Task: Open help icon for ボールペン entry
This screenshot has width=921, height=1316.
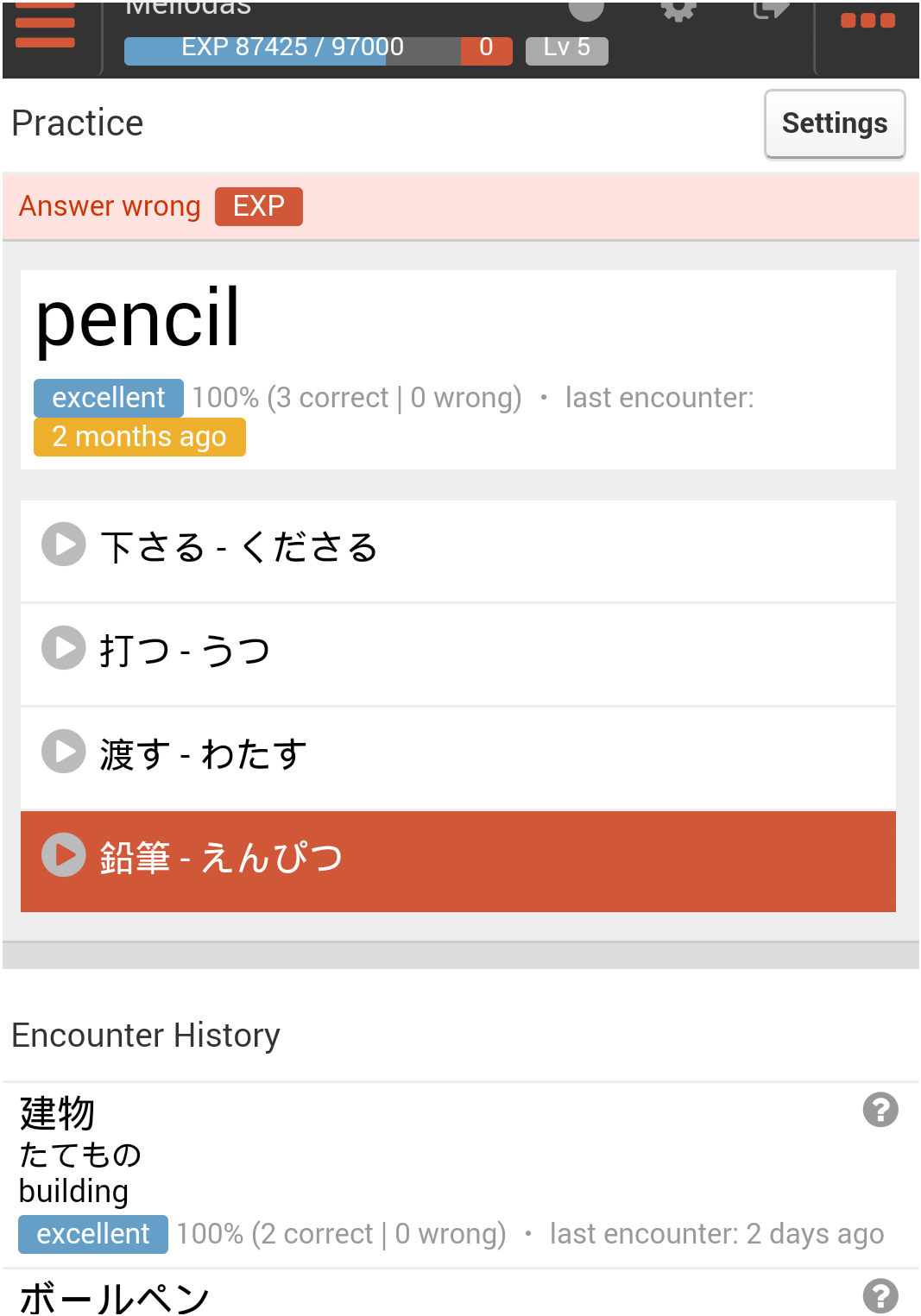Action: coord(880,1295)
